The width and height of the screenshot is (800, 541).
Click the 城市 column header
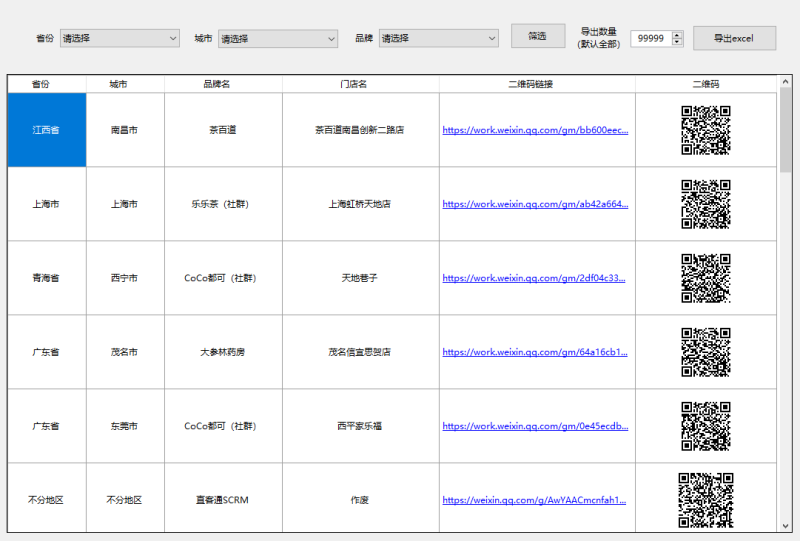[x=126, y=84]
